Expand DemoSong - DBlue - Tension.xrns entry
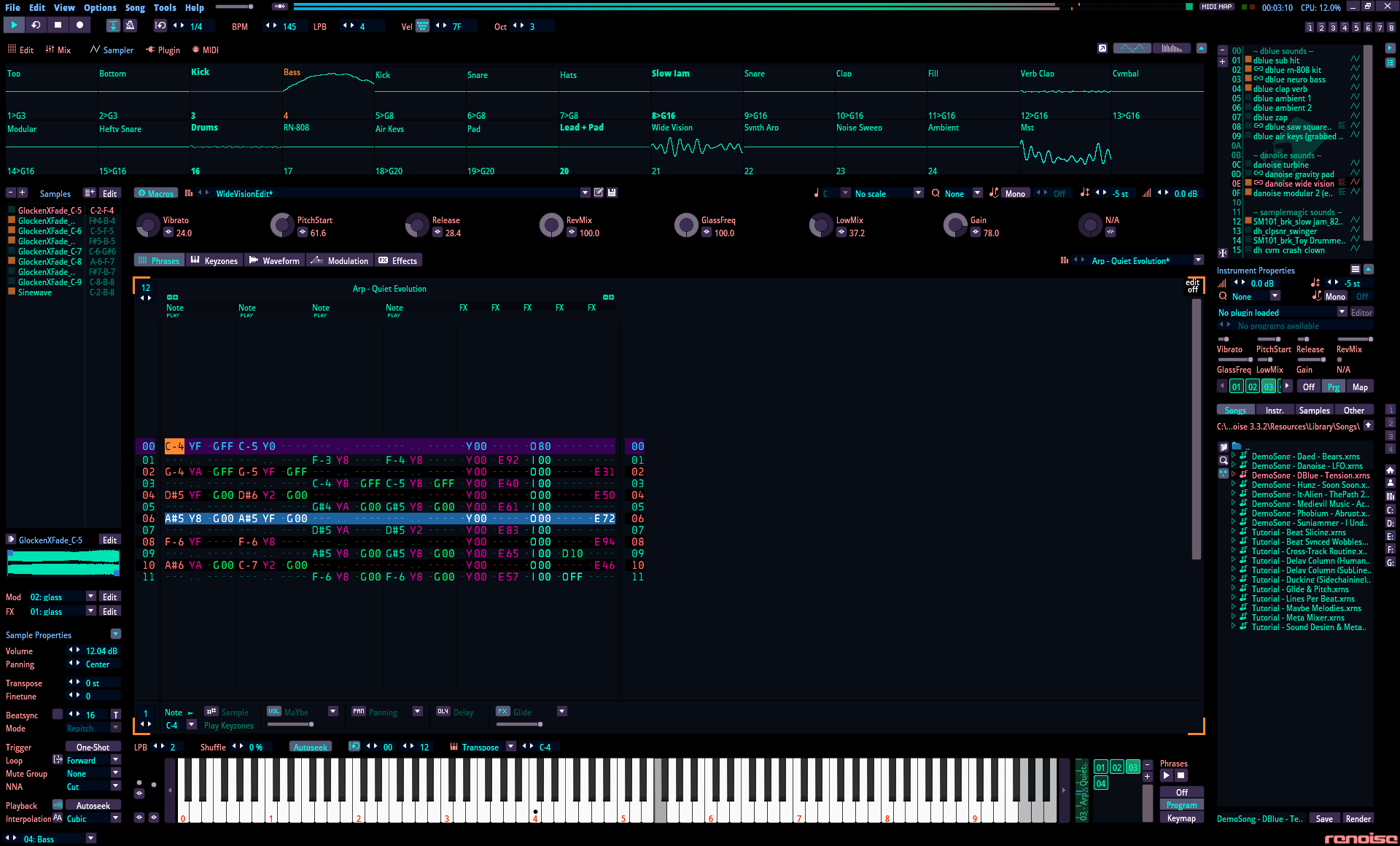The image size is (1400, 846). click(x=1234, y=476)
